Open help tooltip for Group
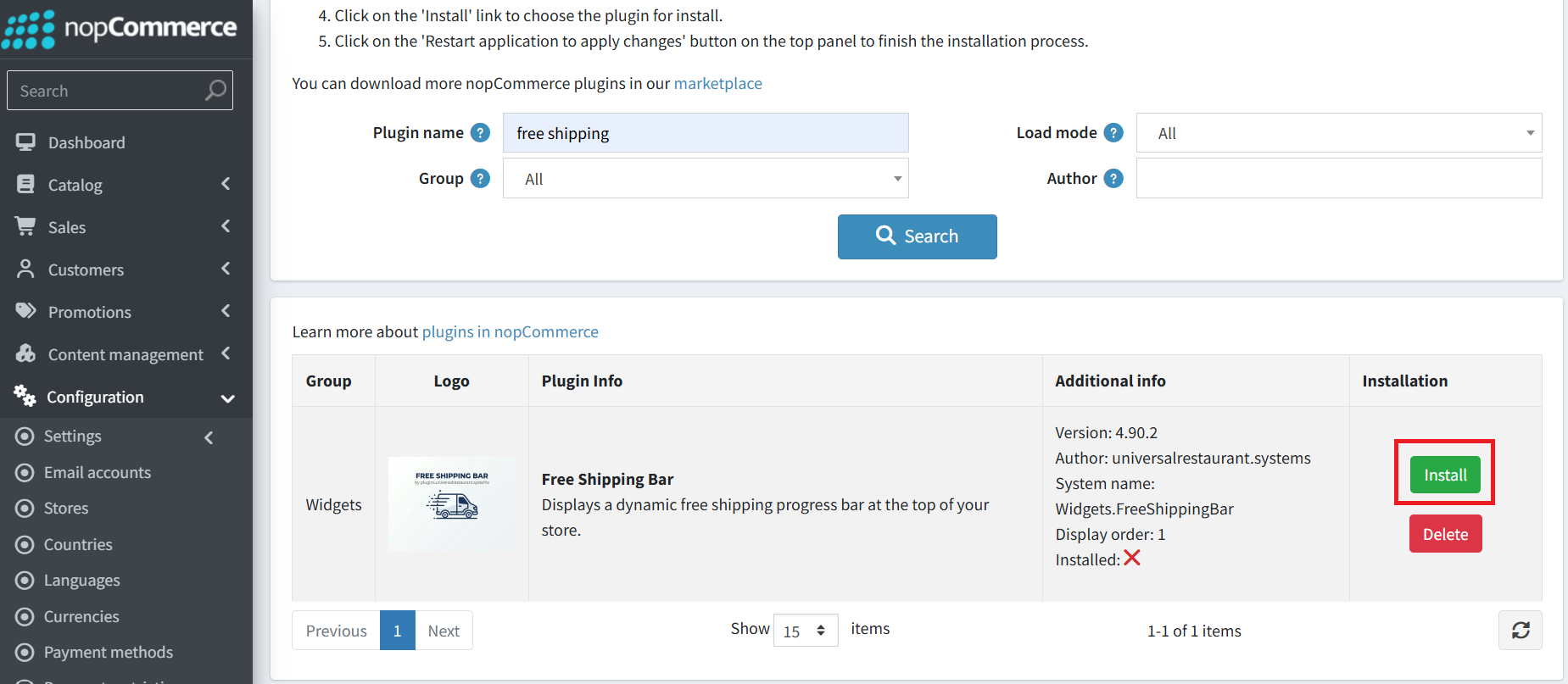 [480, 179]
